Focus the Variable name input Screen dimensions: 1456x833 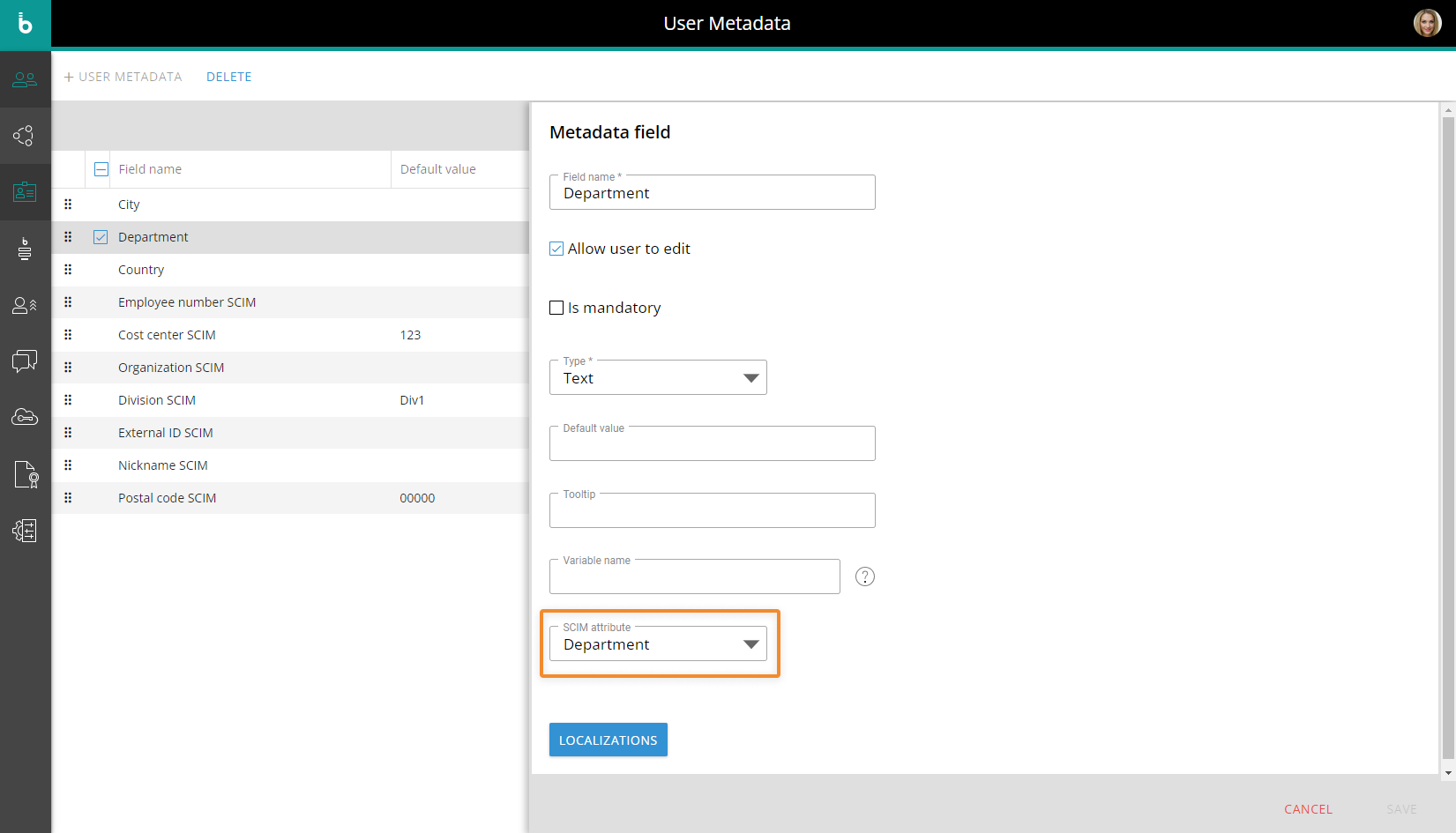[x=695, y=576]
